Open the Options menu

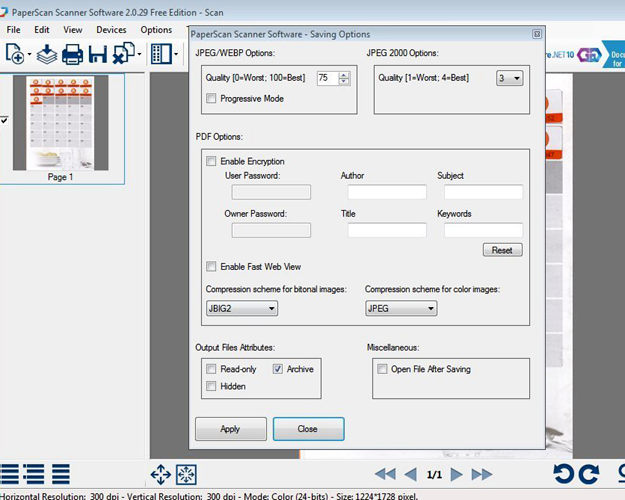point(156,30)
